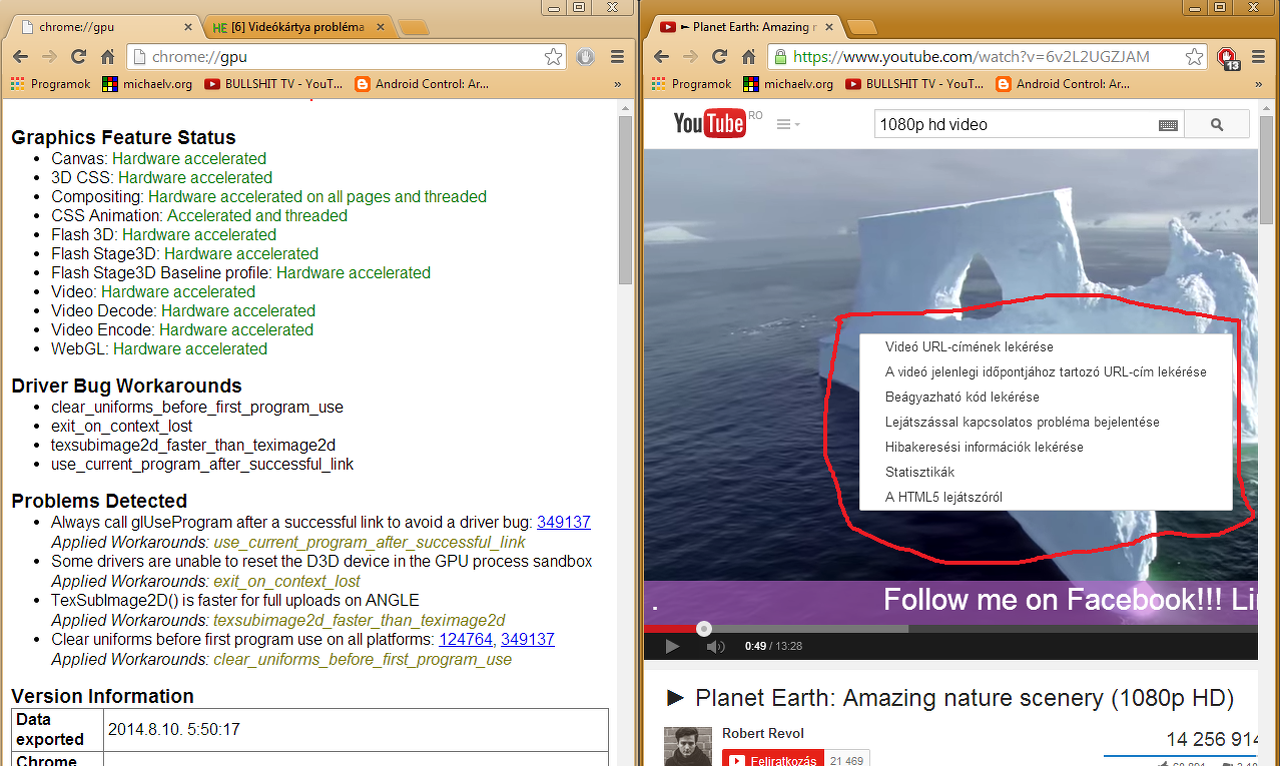Click the chrome://gpu address bar
Image resolution: width=1280 pixels, height=766 pixels.
click(346, 57)
